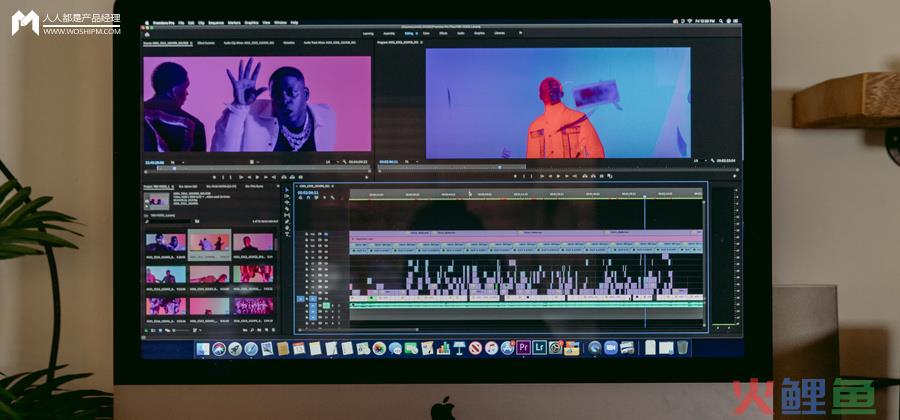This screenshot has height=420, width=900.
Task: Toggle the green-highlighted mute button on audio track
Action: coord(326,306)
